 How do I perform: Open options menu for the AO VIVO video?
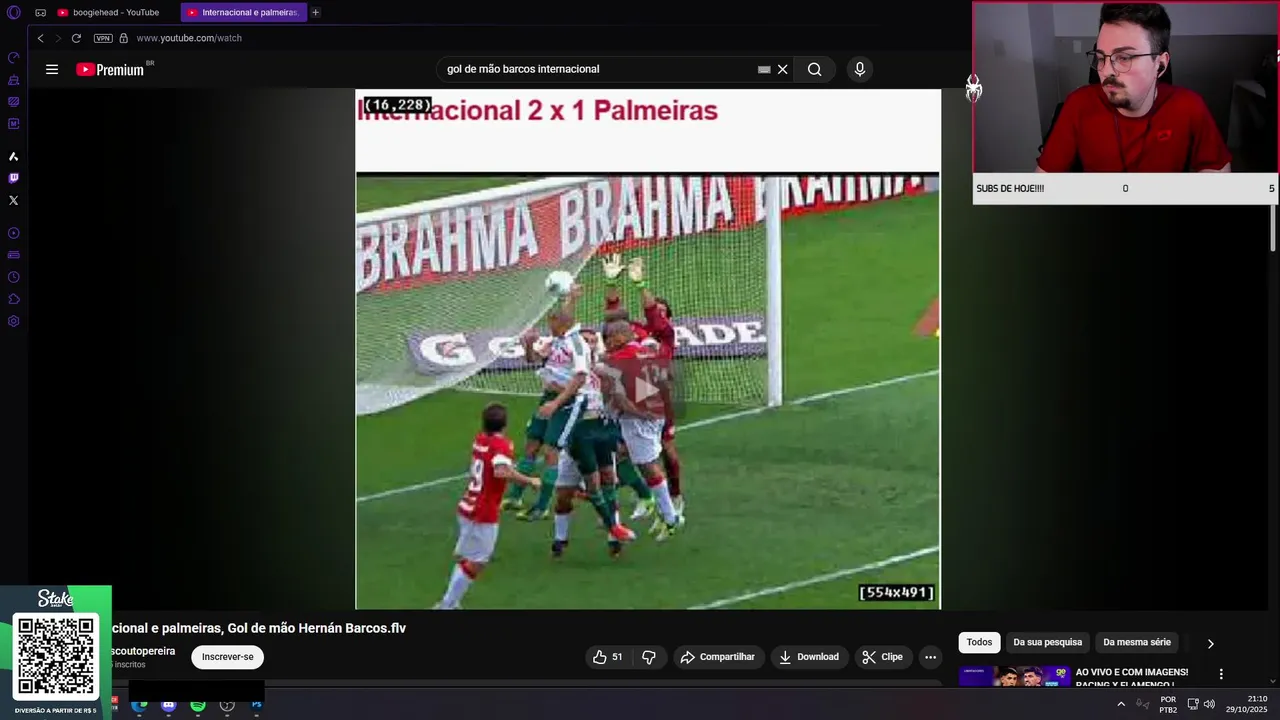point(1221,674)
